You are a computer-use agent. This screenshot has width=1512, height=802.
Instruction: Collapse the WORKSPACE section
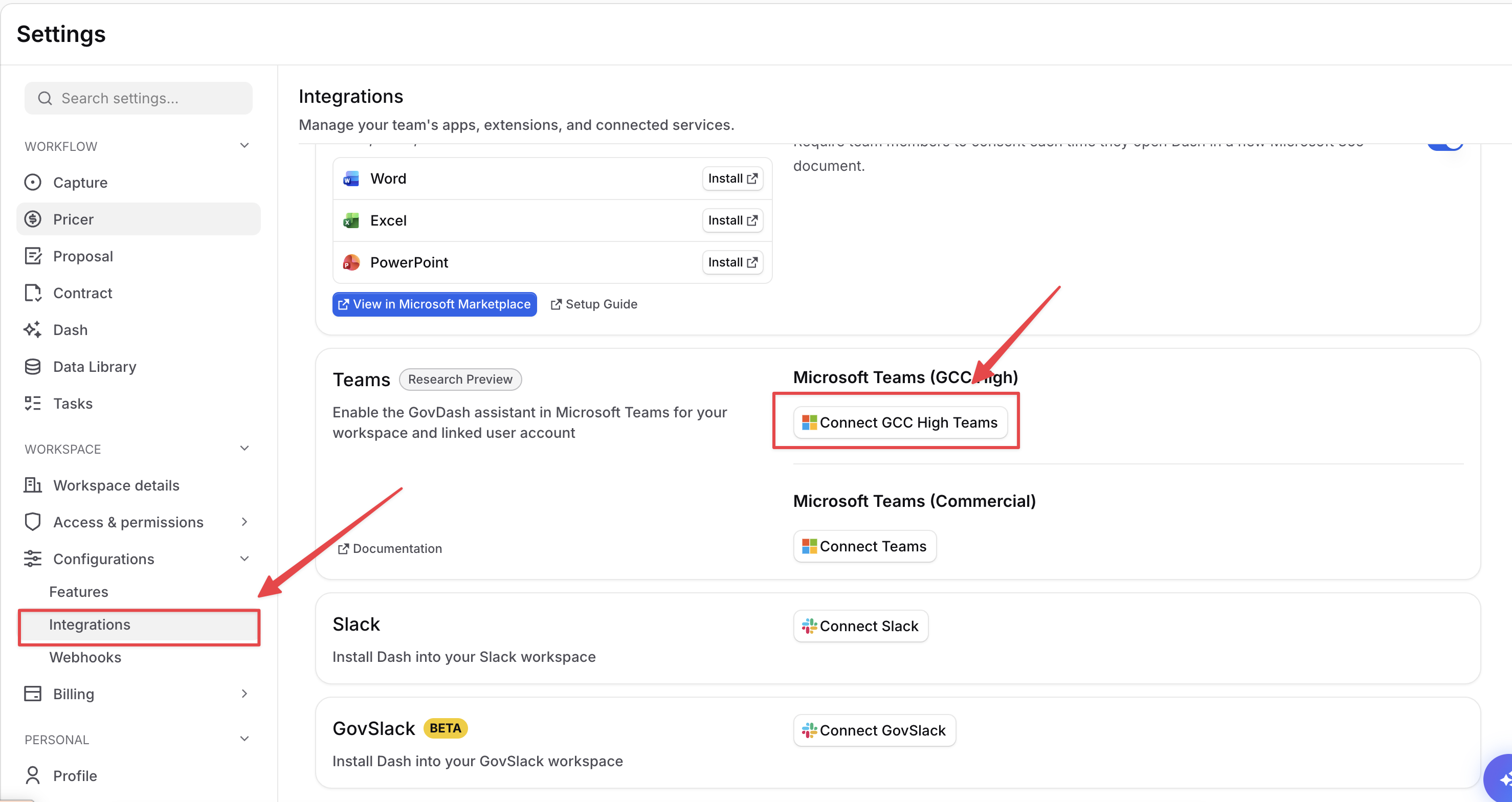tap(245, 449)
